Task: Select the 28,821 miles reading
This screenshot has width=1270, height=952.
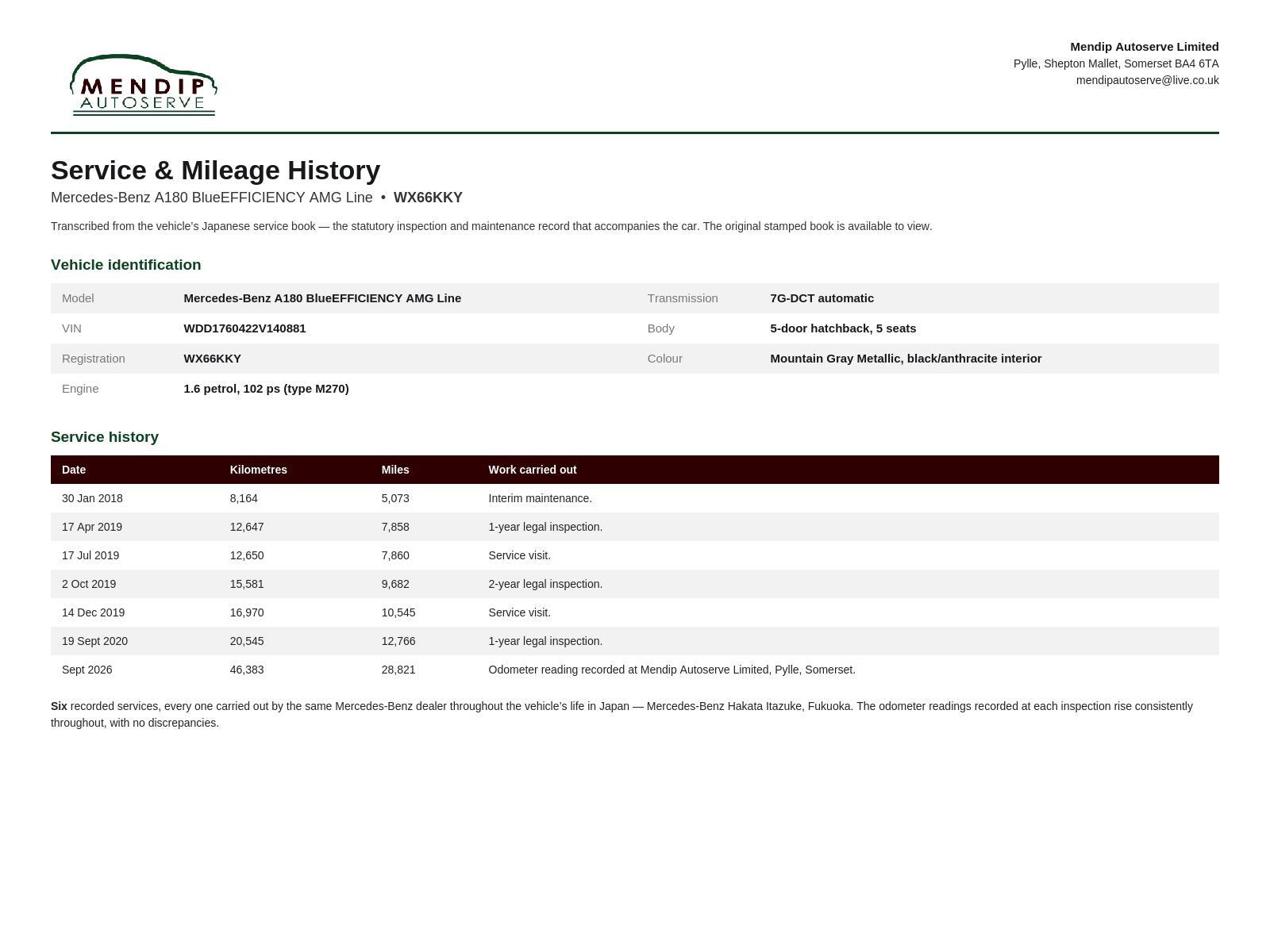Action: point(398,670)
